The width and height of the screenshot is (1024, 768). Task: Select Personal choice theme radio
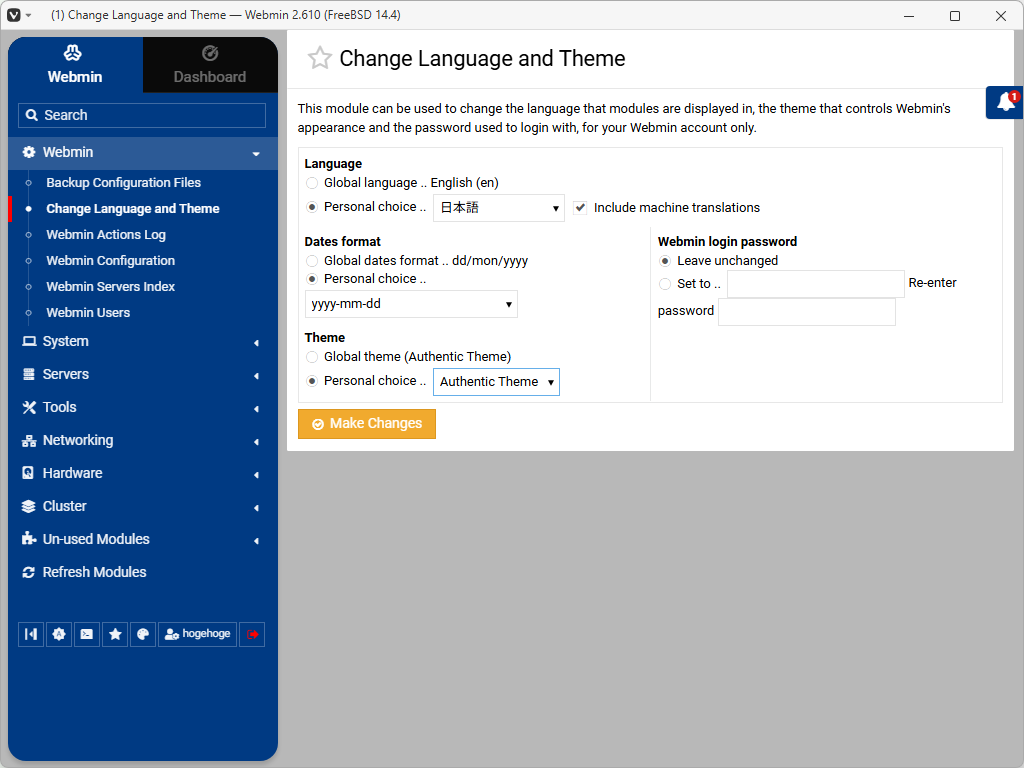coord(312,381)
